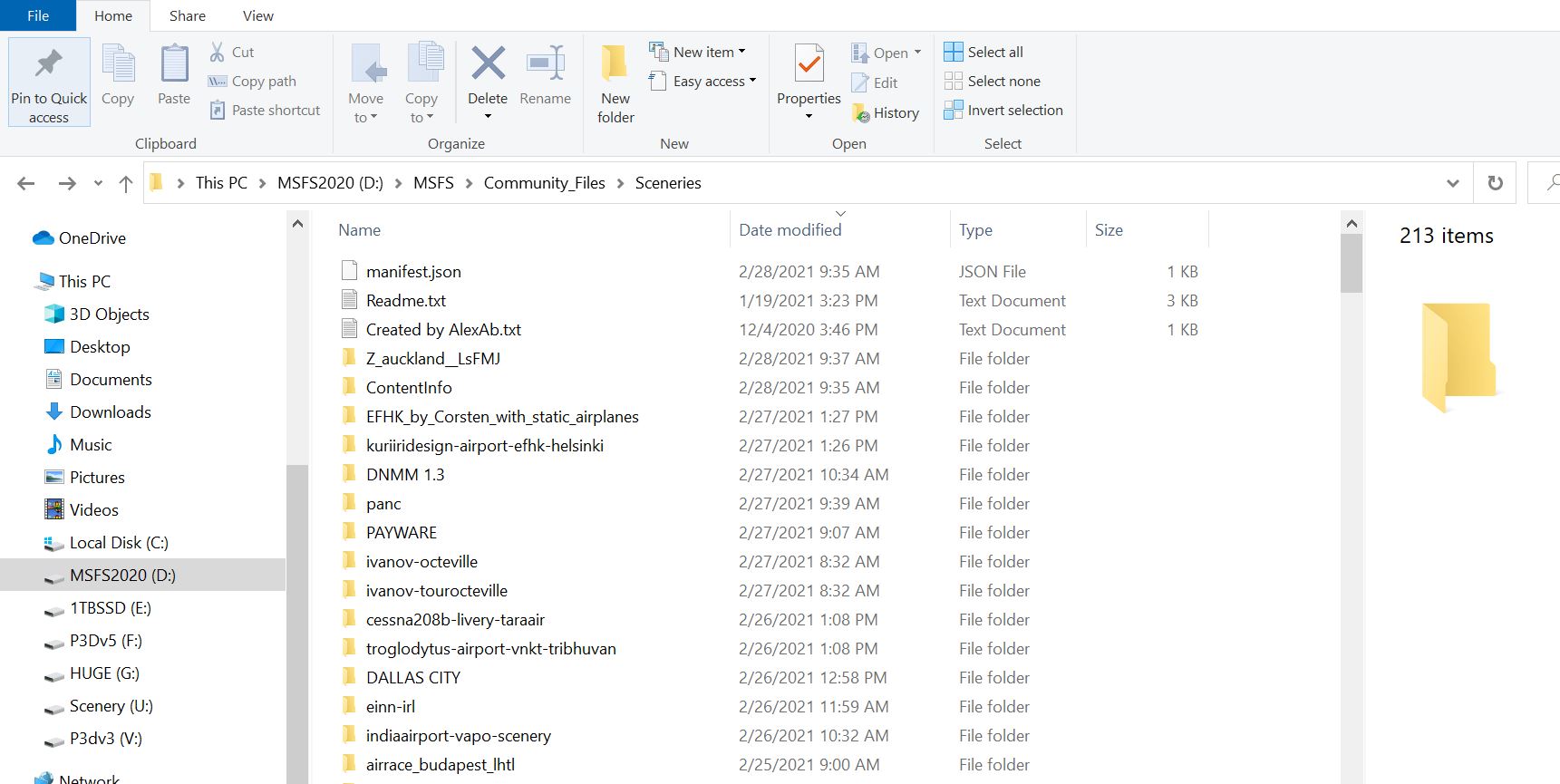Image resolution: width=1560 pixels, height=784 pixels.
Task: Click Invert selection
Action: click(x=1003, y=110)
